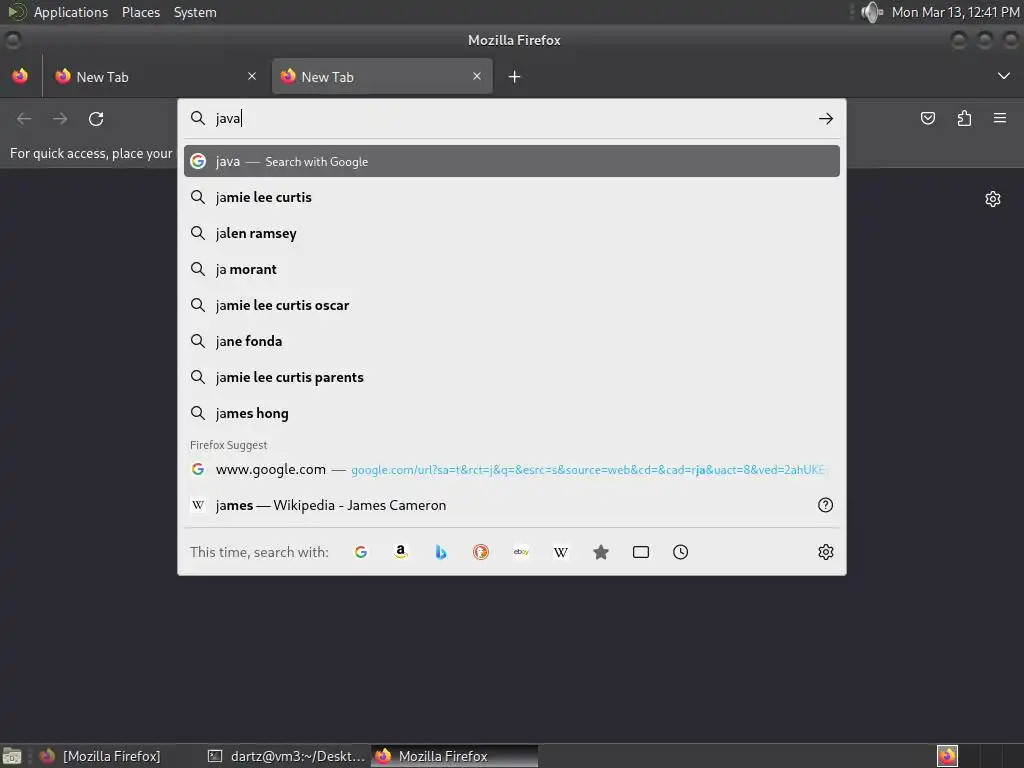Open new tab with plus button
This screenshot has width=1024, height=768.
click(x=515, y=77)
